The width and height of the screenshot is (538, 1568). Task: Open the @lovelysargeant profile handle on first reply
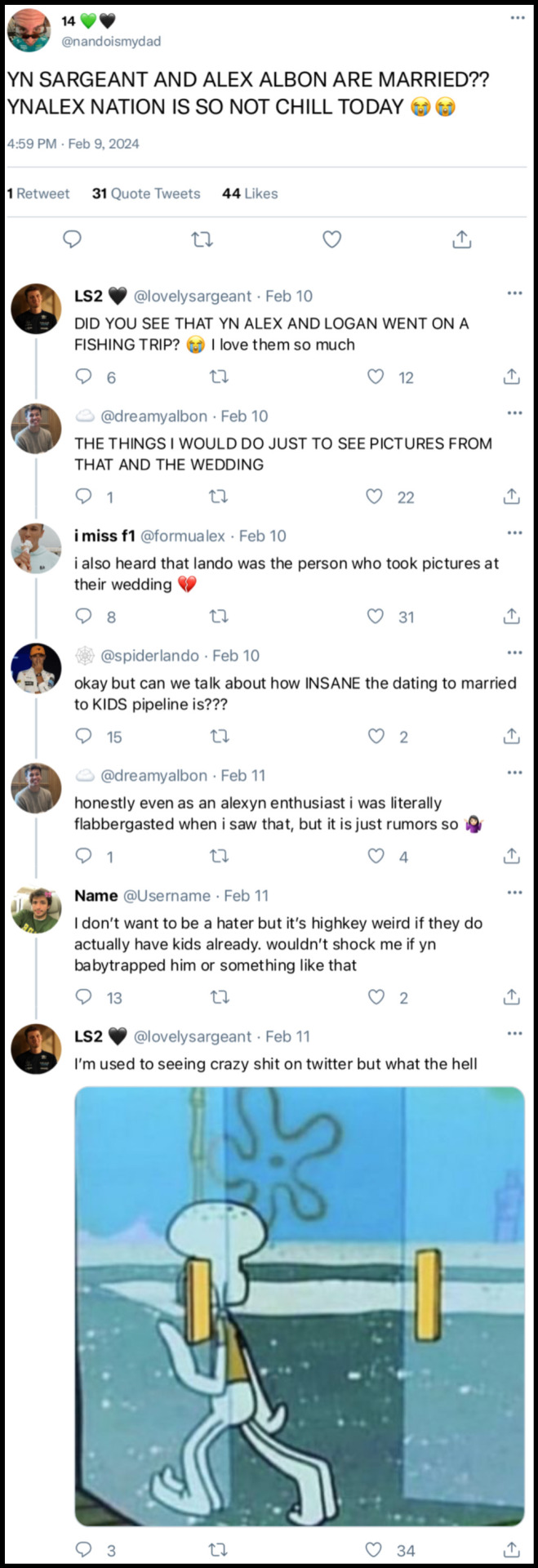(193, 296)
